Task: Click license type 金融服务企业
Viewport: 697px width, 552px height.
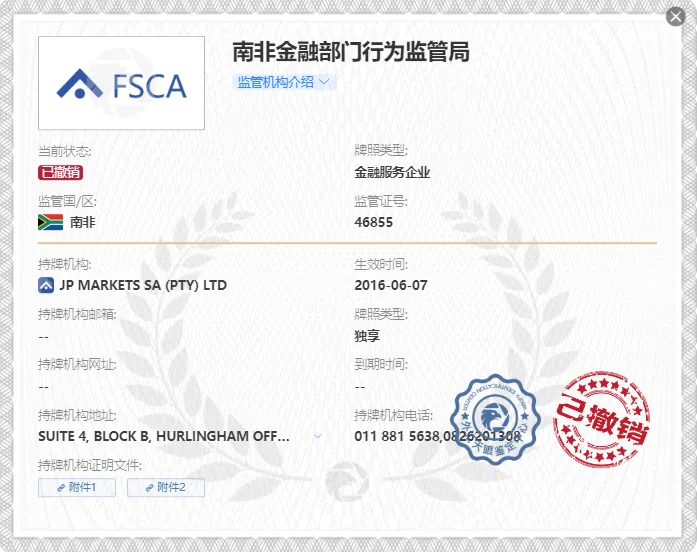Action: pyautogui.click(x=392, y=172)
